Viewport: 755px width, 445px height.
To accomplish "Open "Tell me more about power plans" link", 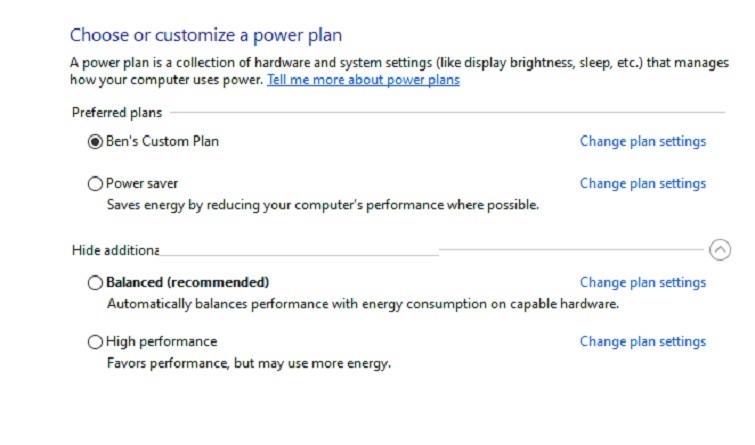I will (x=363, y=80).
